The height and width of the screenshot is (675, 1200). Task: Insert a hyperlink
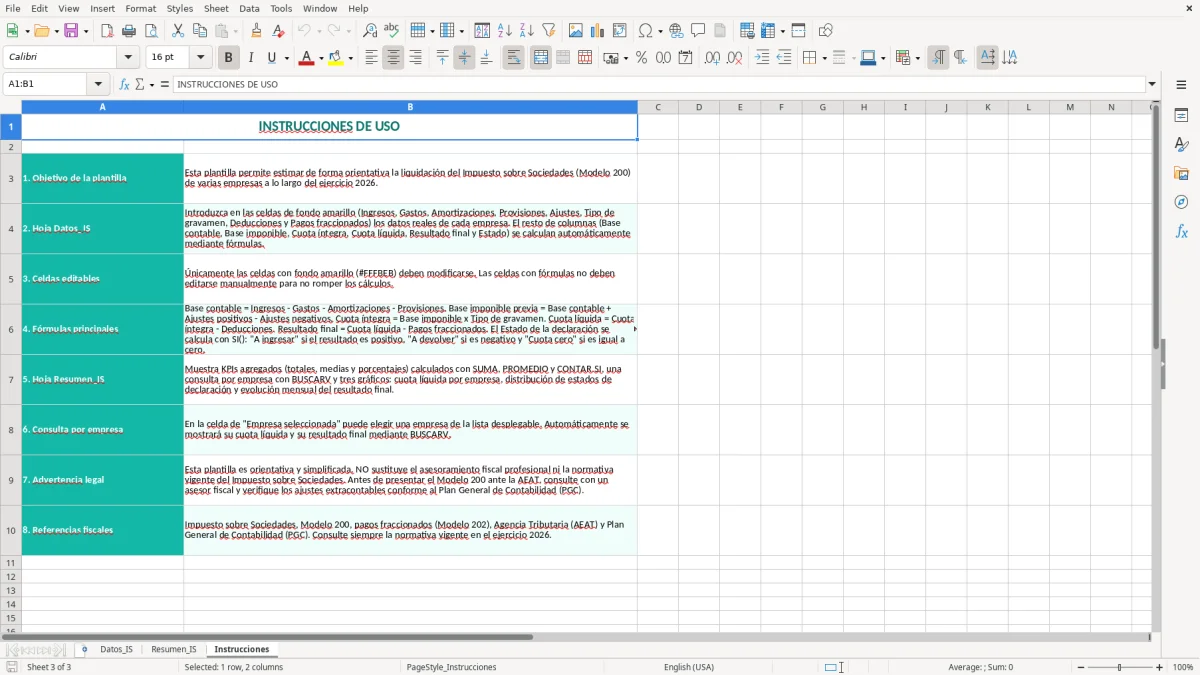coord(677,31)
